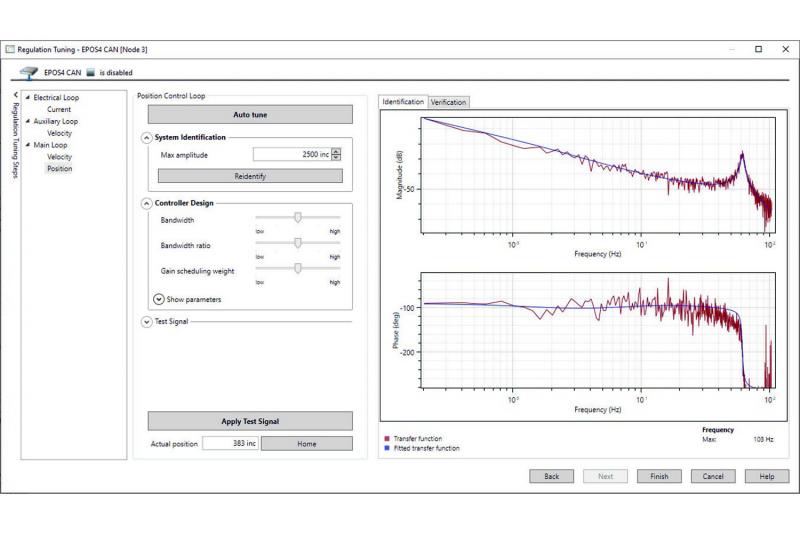The height and width of the screenshot is (534, 800).
Task: Expand the Test Signal section
Action: [x=147, y=322]
